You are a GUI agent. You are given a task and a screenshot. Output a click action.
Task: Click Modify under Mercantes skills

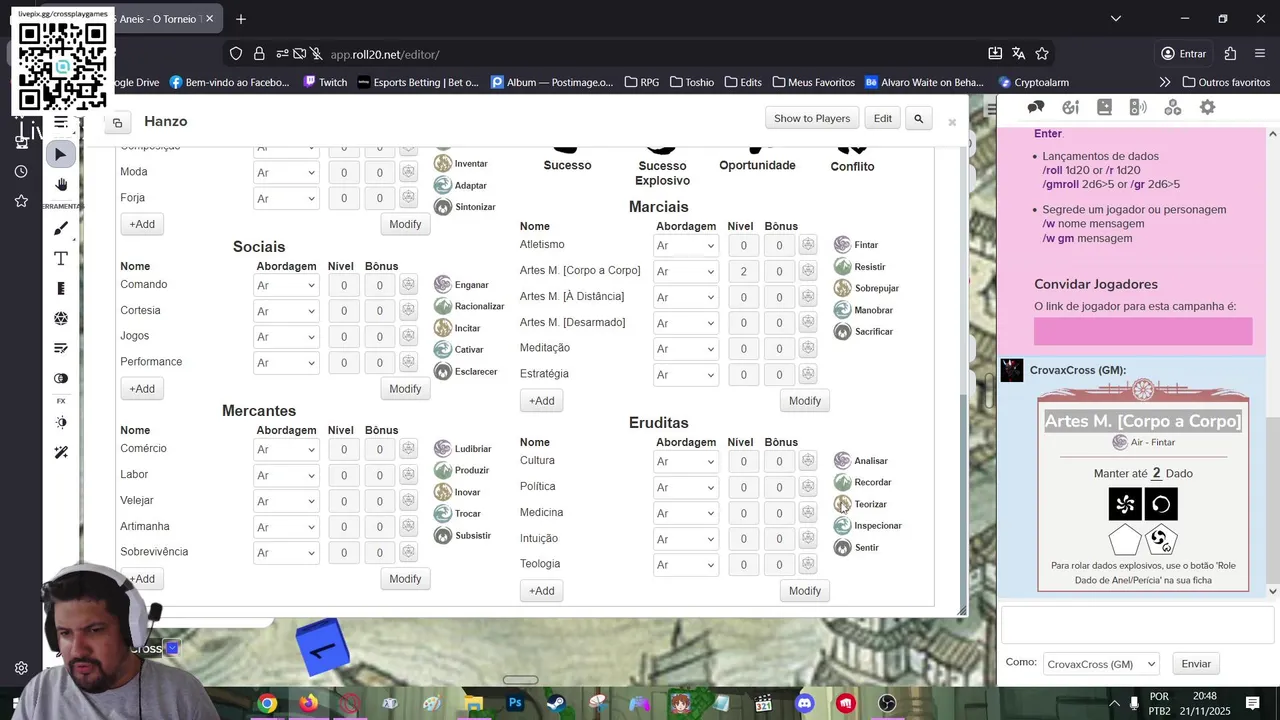(x=405, y=579)
